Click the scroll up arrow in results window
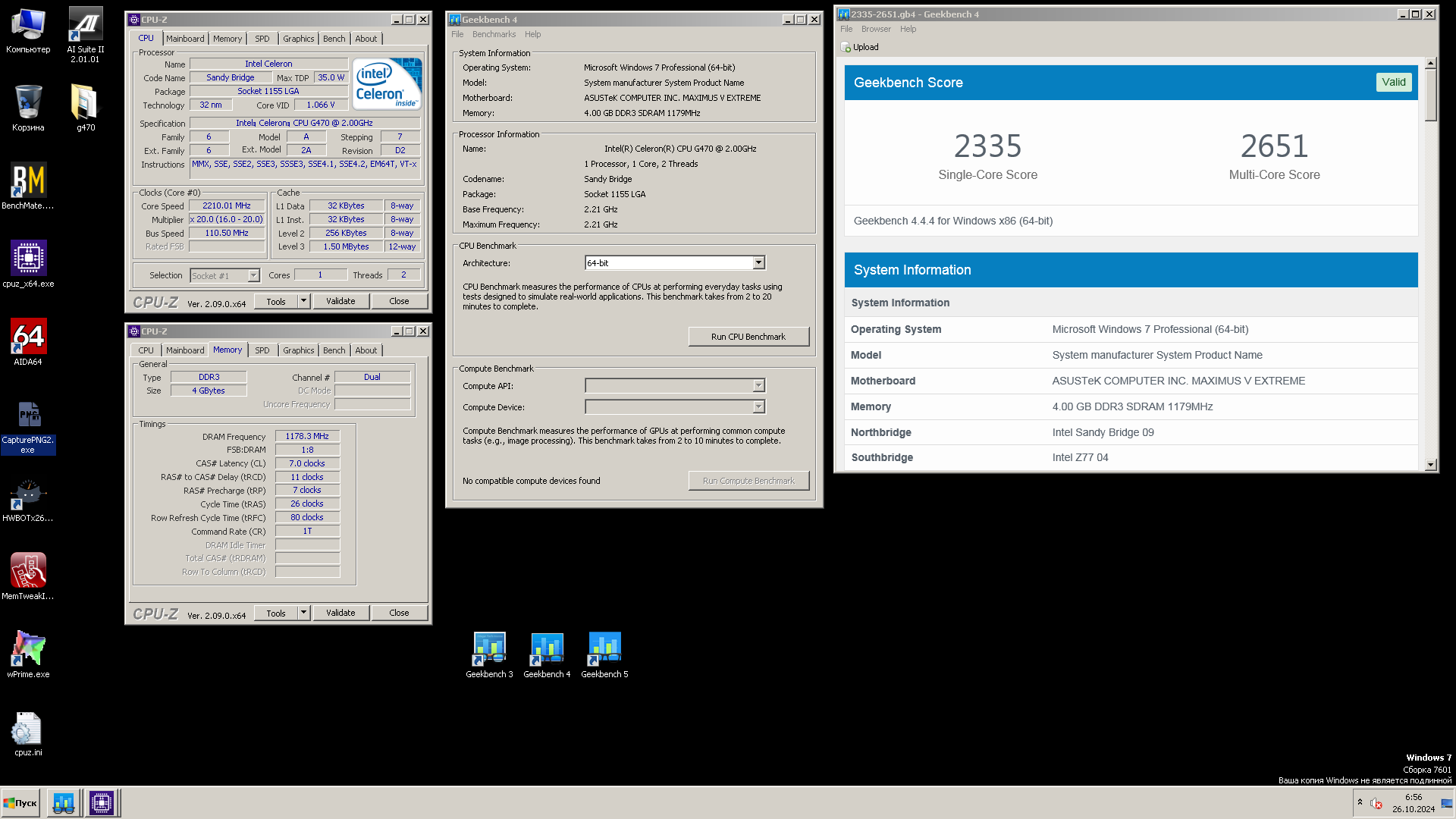Screen dimensions: 1456x819 pyautogui.click(x=1430, y=64)
